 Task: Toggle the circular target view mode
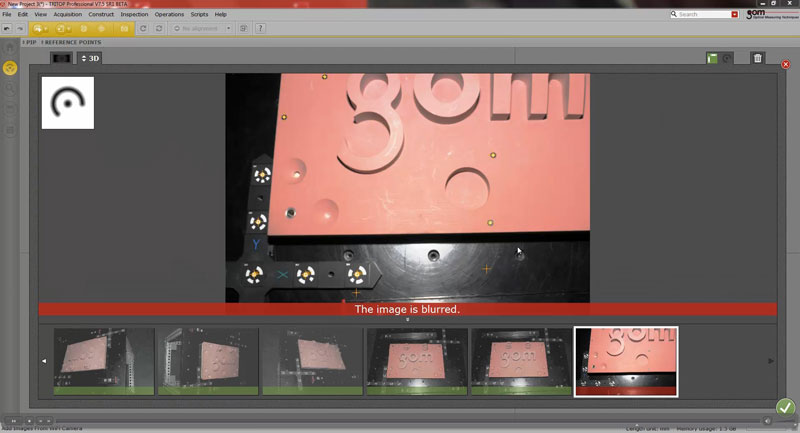(x=727, y=58)
